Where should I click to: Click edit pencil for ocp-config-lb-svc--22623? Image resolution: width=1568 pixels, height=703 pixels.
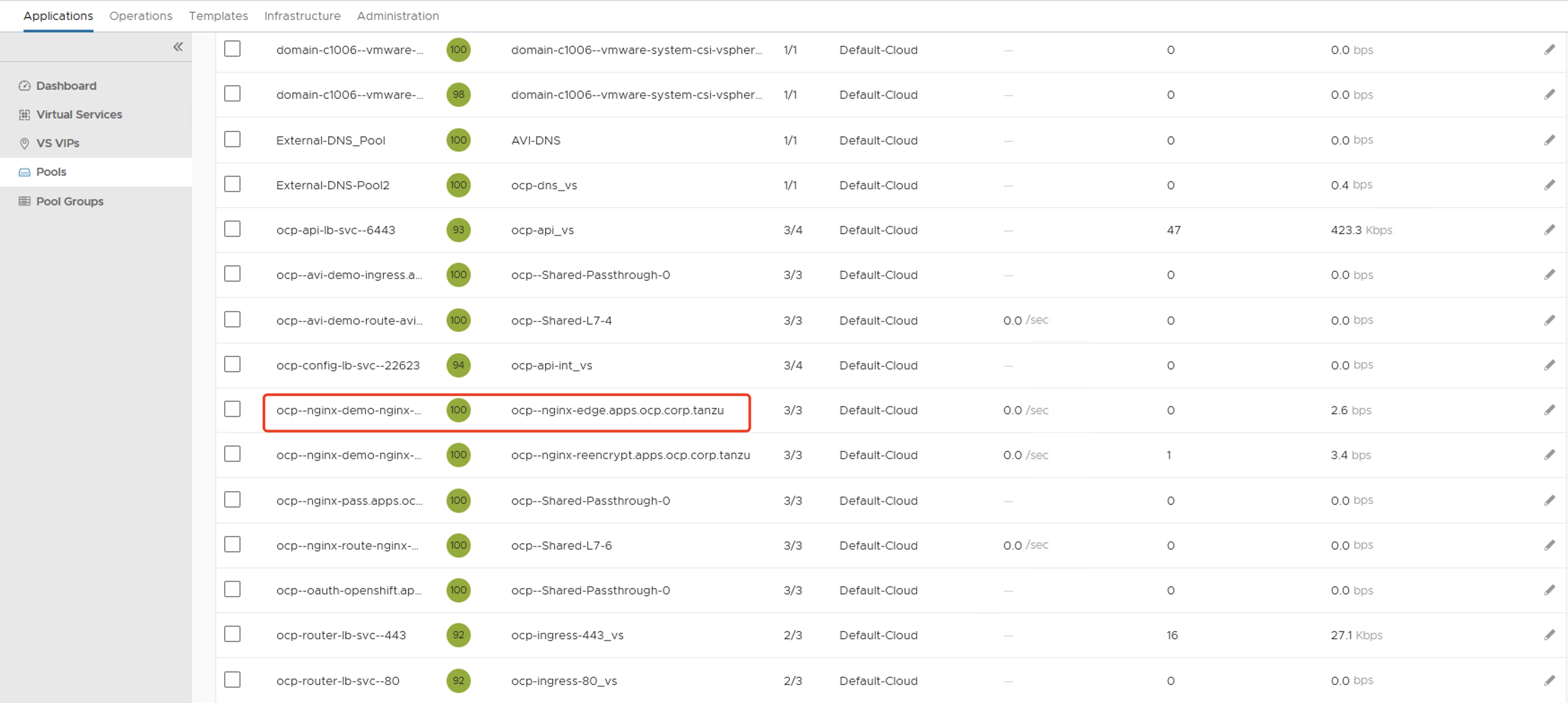click(1549, 365)
